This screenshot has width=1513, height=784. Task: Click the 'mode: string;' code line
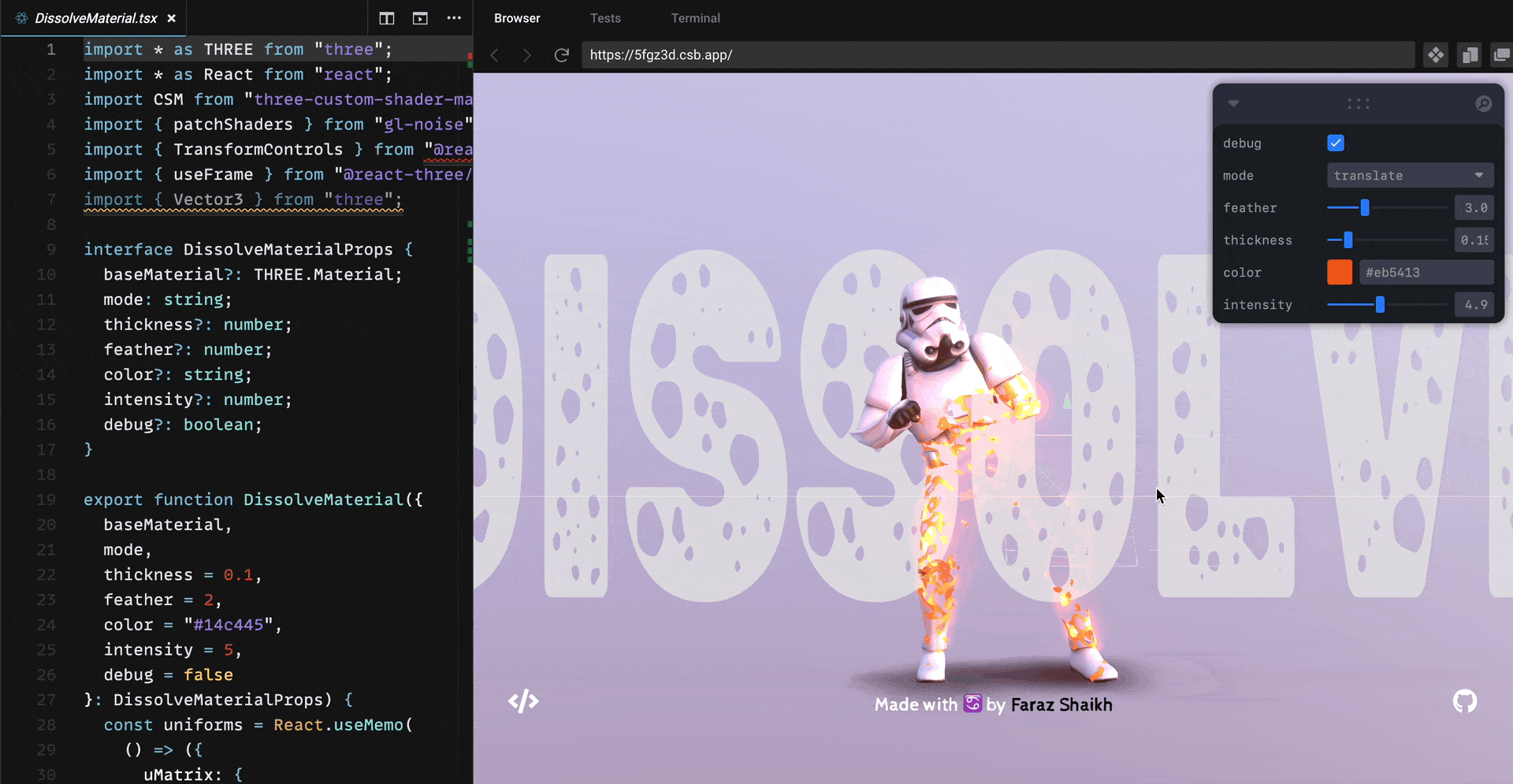(x=168, y=299)
